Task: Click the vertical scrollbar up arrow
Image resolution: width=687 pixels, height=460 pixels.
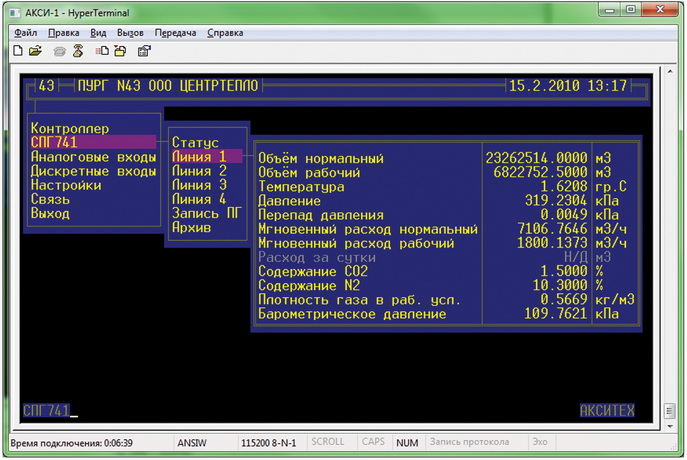Action: [x=670, y=71]
